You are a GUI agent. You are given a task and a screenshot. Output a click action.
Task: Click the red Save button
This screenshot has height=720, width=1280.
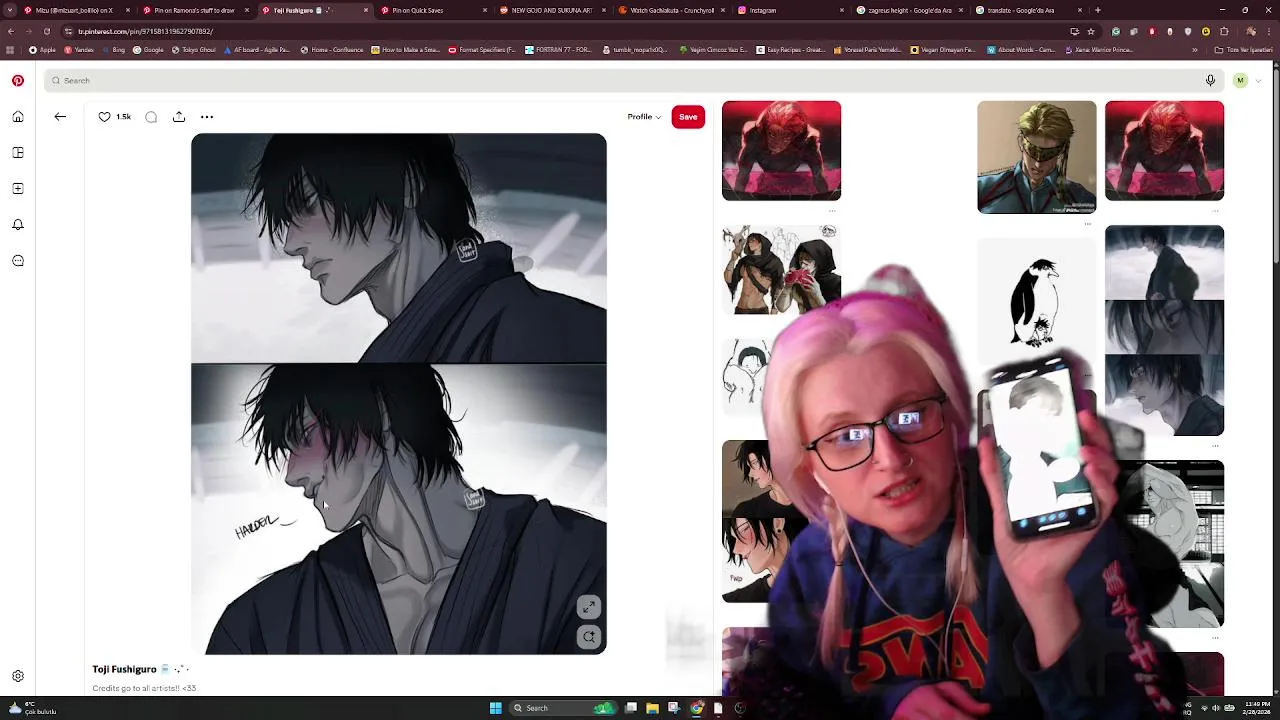point(688,117)
